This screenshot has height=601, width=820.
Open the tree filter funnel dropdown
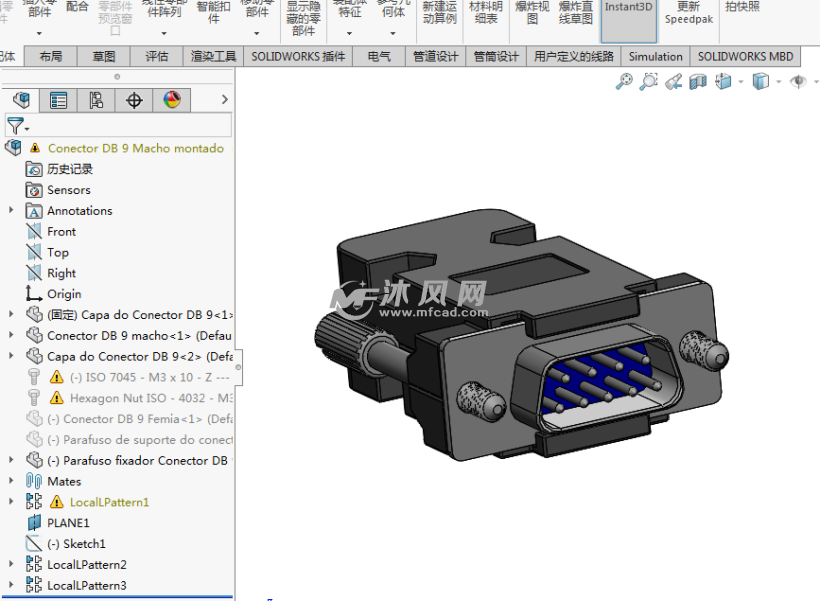point(18,126)
